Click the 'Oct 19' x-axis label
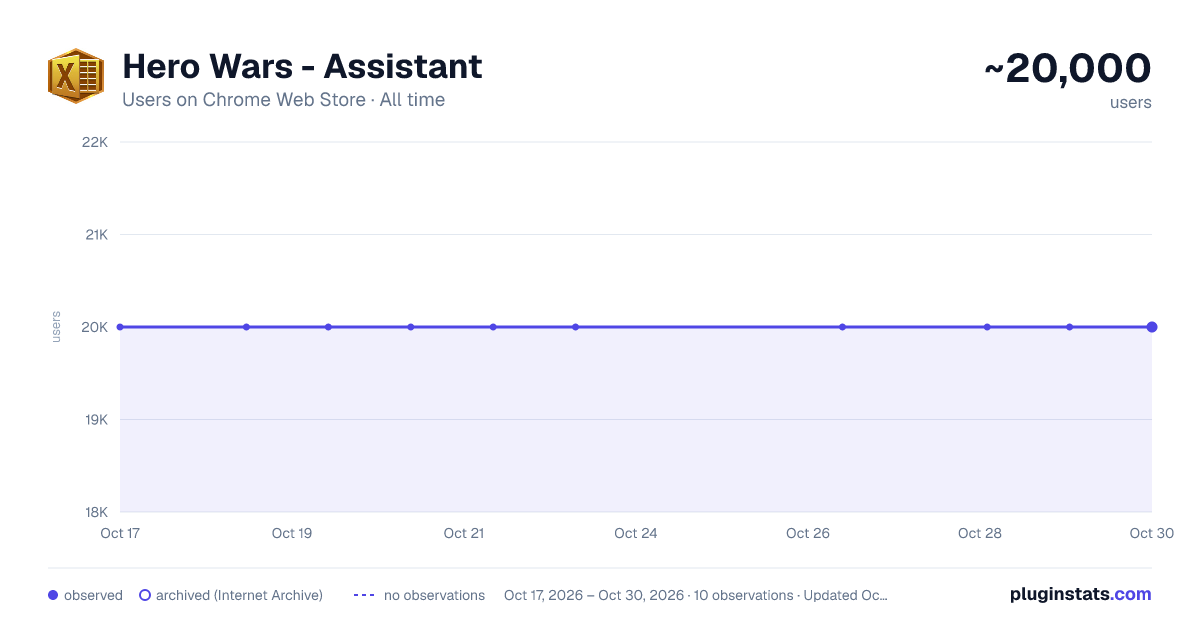The width and height of the screenshot is (1200, 630). click(x=292, y=533)
